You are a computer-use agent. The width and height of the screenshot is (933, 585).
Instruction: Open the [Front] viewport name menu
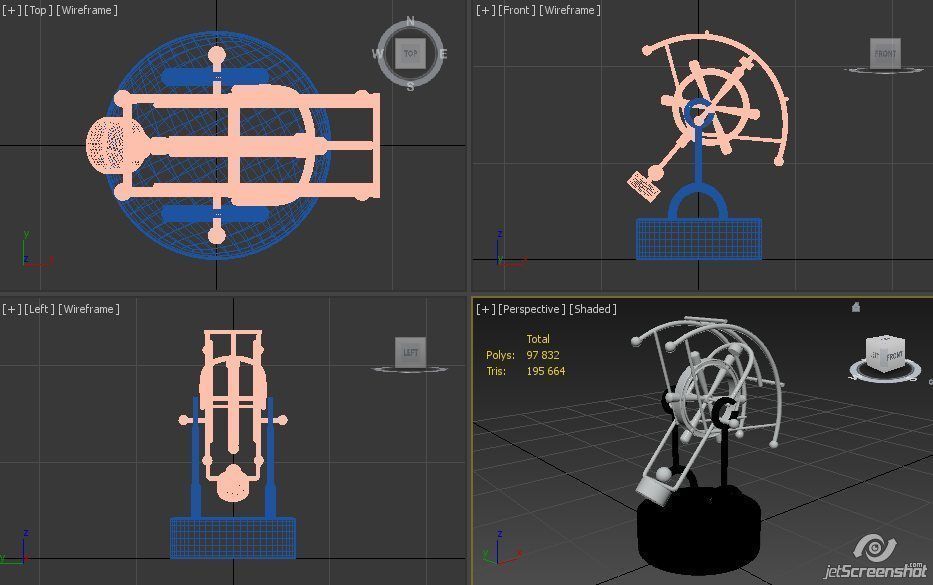pyautogui.click(x=514, y=10)
